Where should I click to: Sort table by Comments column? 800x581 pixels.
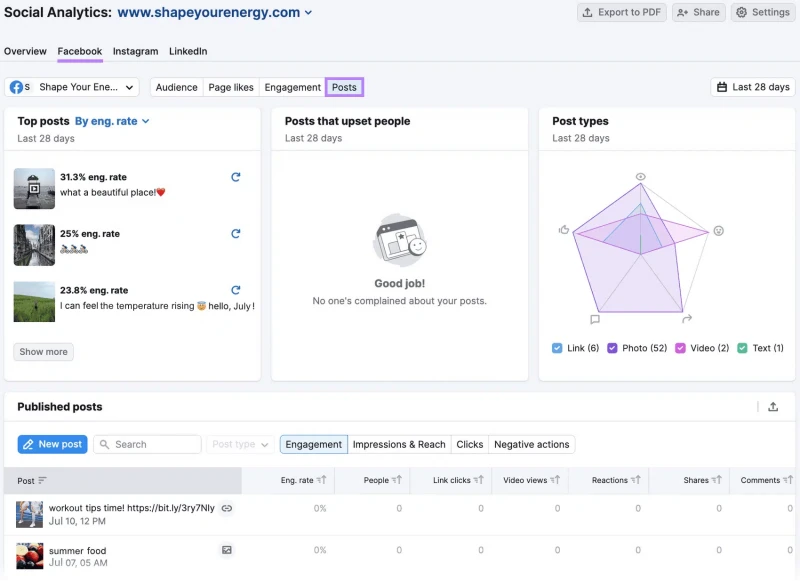click(788, 479)
